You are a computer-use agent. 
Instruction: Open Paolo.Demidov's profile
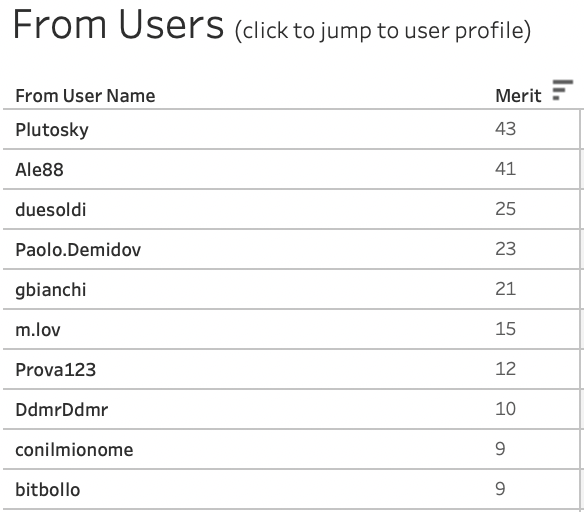(x=78, y=249)
